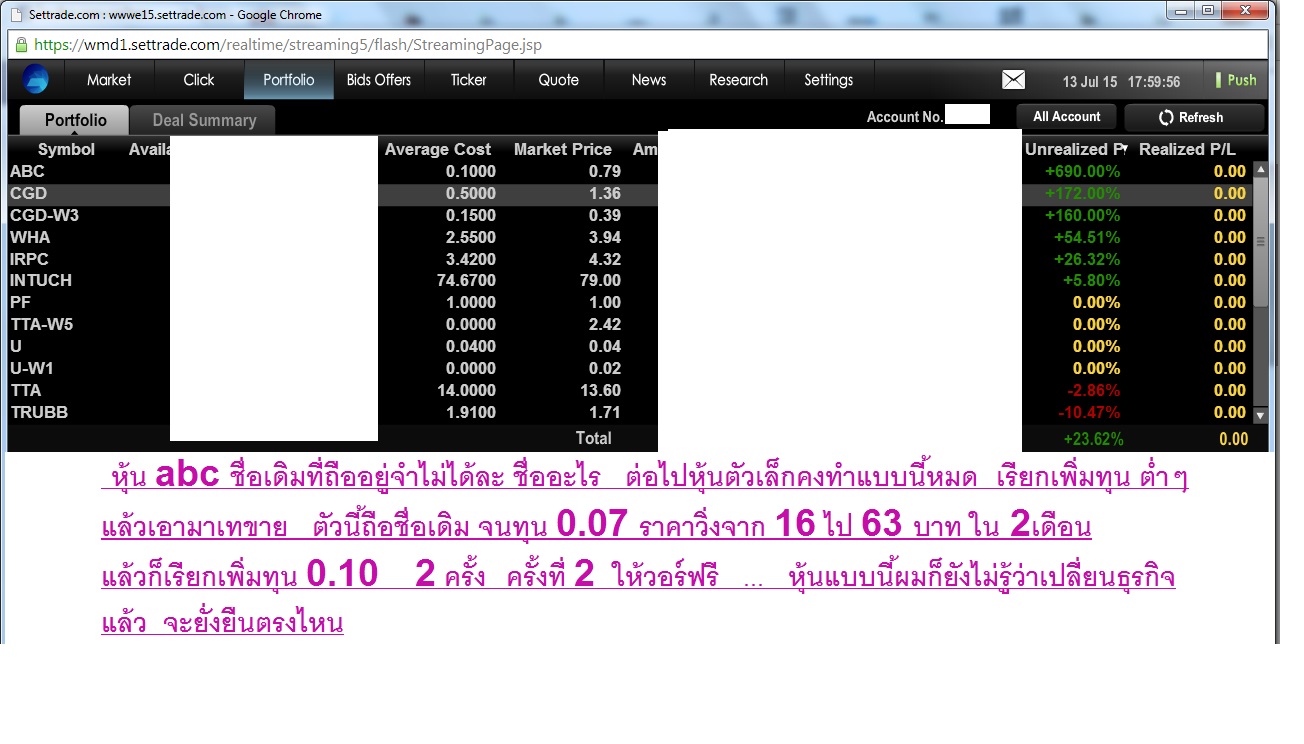
Task: Open the mail envelope icon
Action: 1014,80
